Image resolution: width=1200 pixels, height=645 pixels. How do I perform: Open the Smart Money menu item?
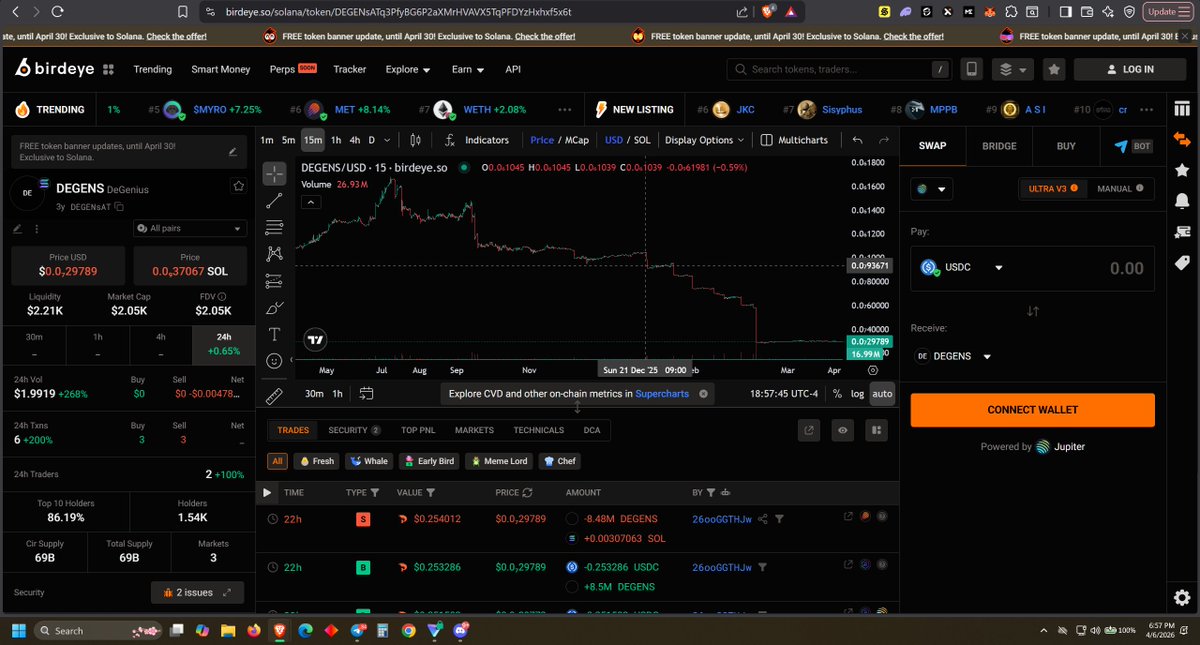(221, 70)
